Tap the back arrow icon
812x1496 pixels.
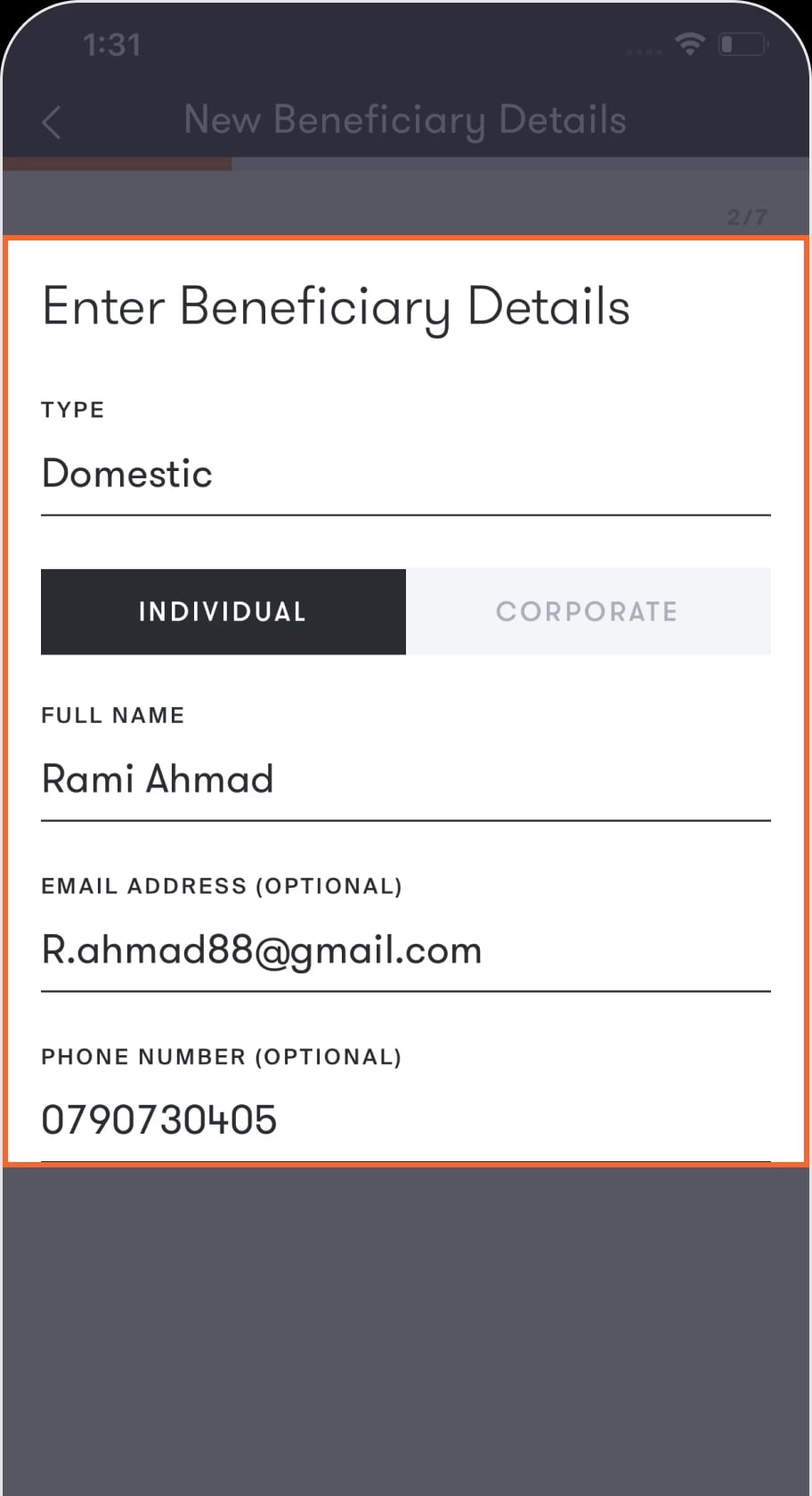pyautogui.click(x=52, y=122)
